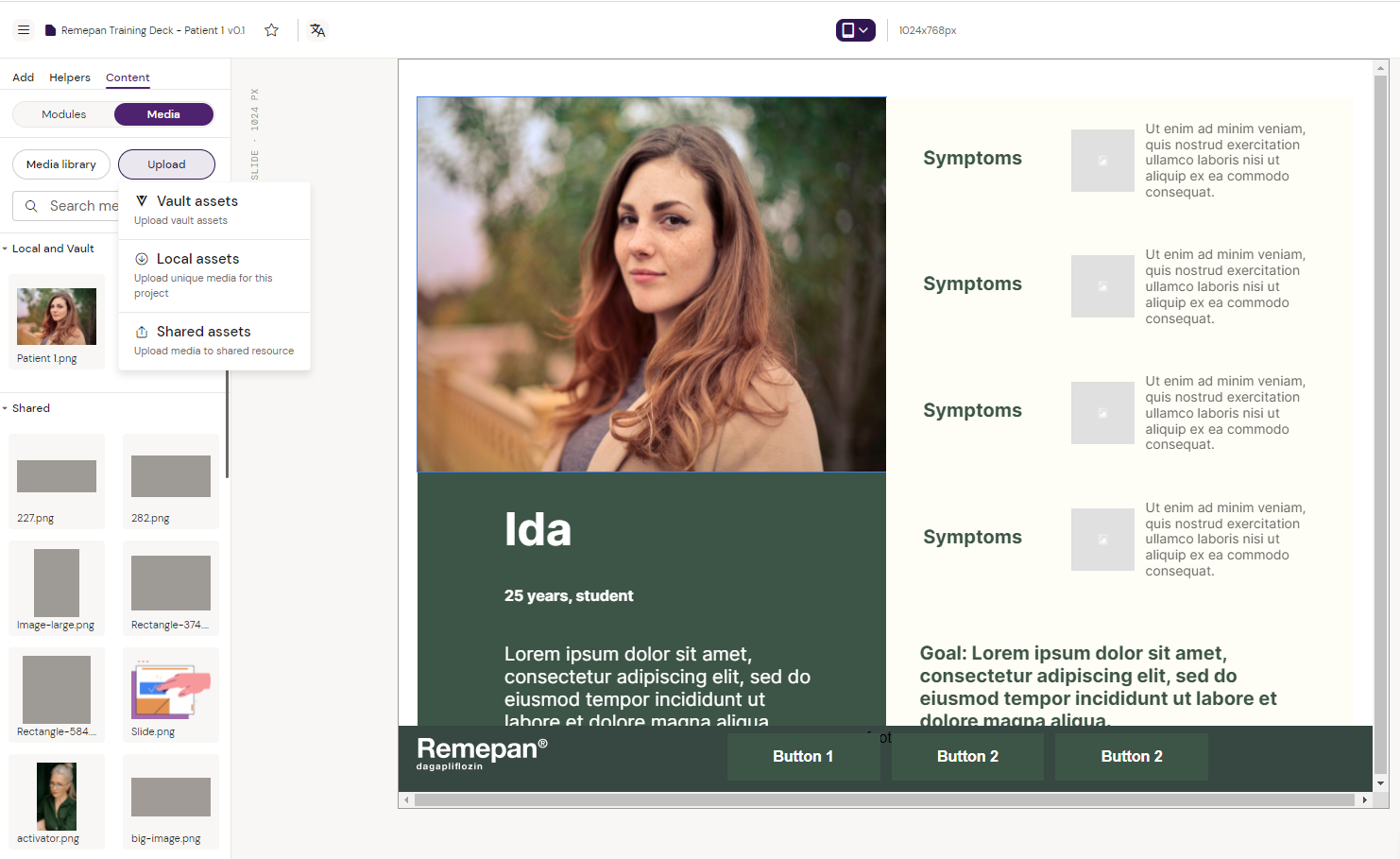Open the hamburger main menu
The width and height of the screenshot is (1400, 859).
tap(24, 30)
